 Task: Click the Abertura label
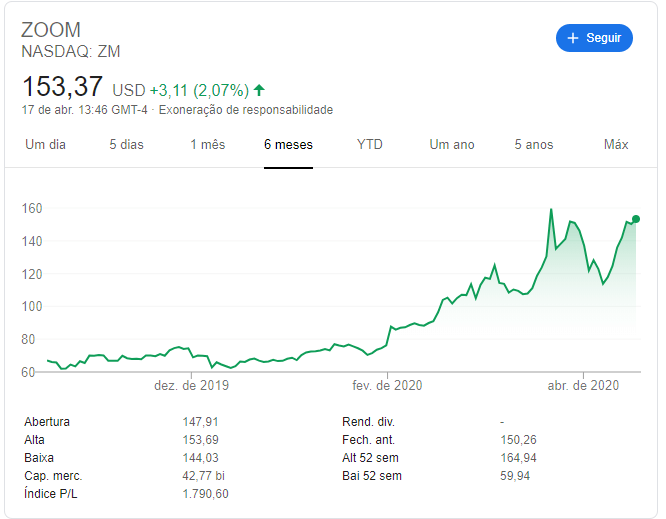(47, 422)
